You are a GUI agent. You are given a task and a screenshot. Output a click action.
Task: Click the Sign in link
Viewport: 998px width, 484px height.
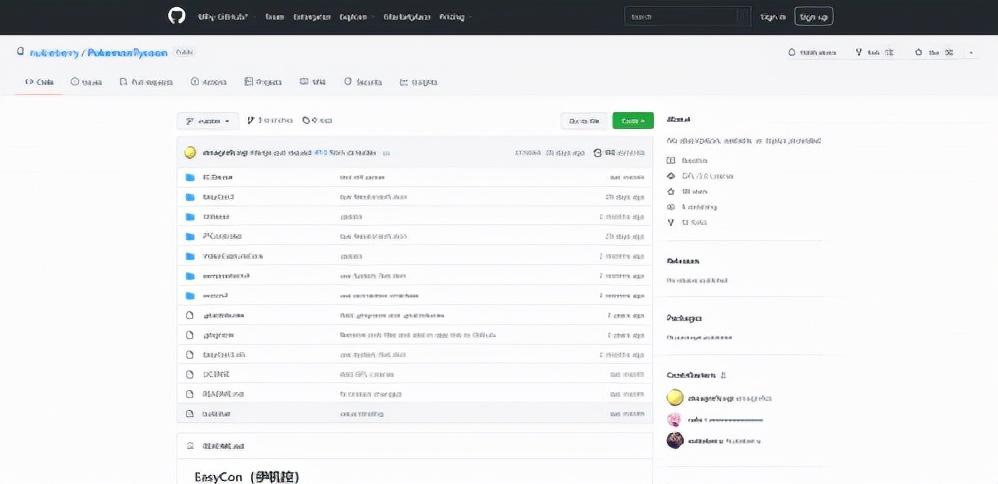click(773, 17)
